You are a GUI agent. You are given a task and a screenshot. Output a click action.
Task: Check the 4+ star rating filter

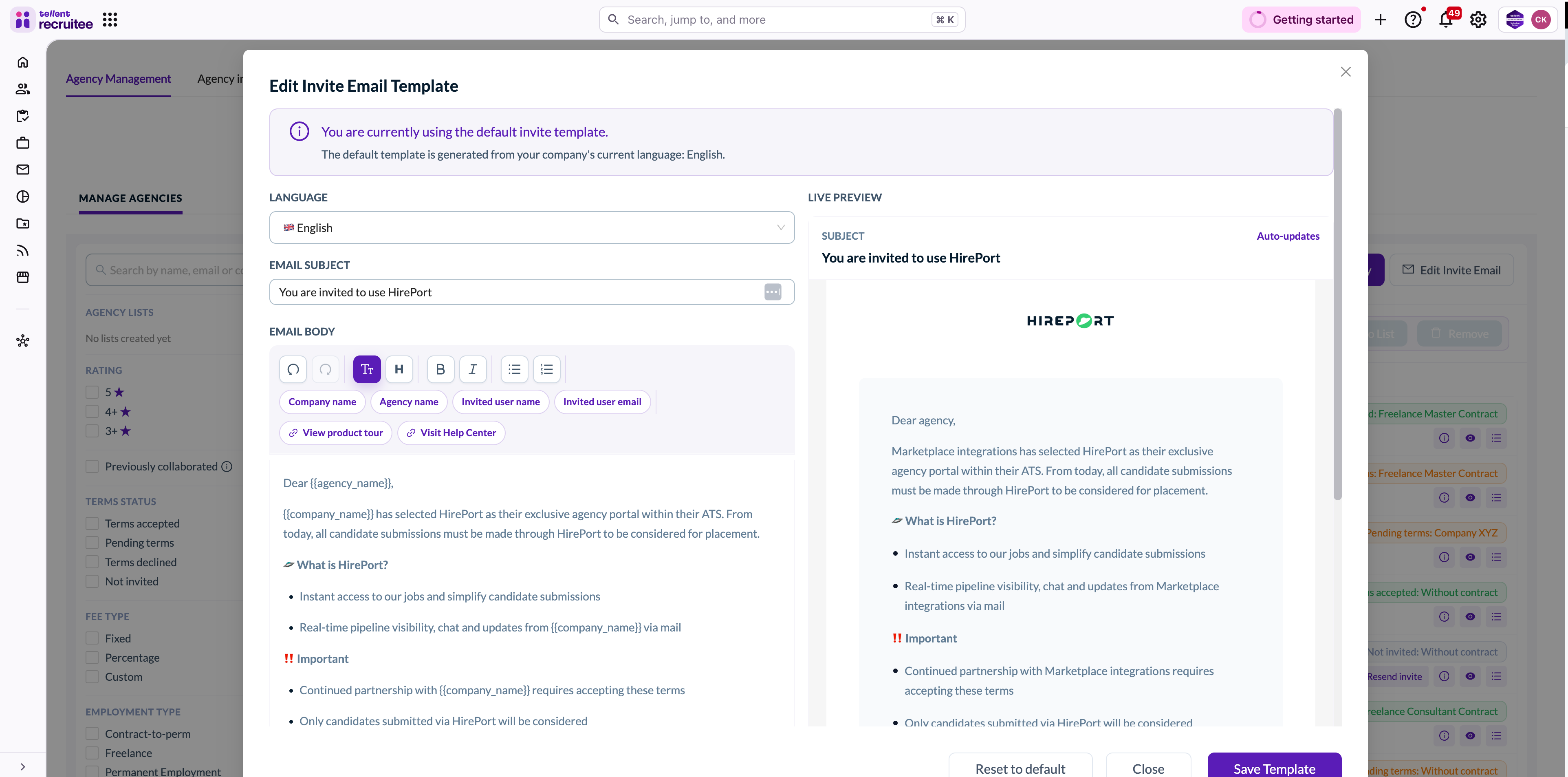(x=92, y=412)
